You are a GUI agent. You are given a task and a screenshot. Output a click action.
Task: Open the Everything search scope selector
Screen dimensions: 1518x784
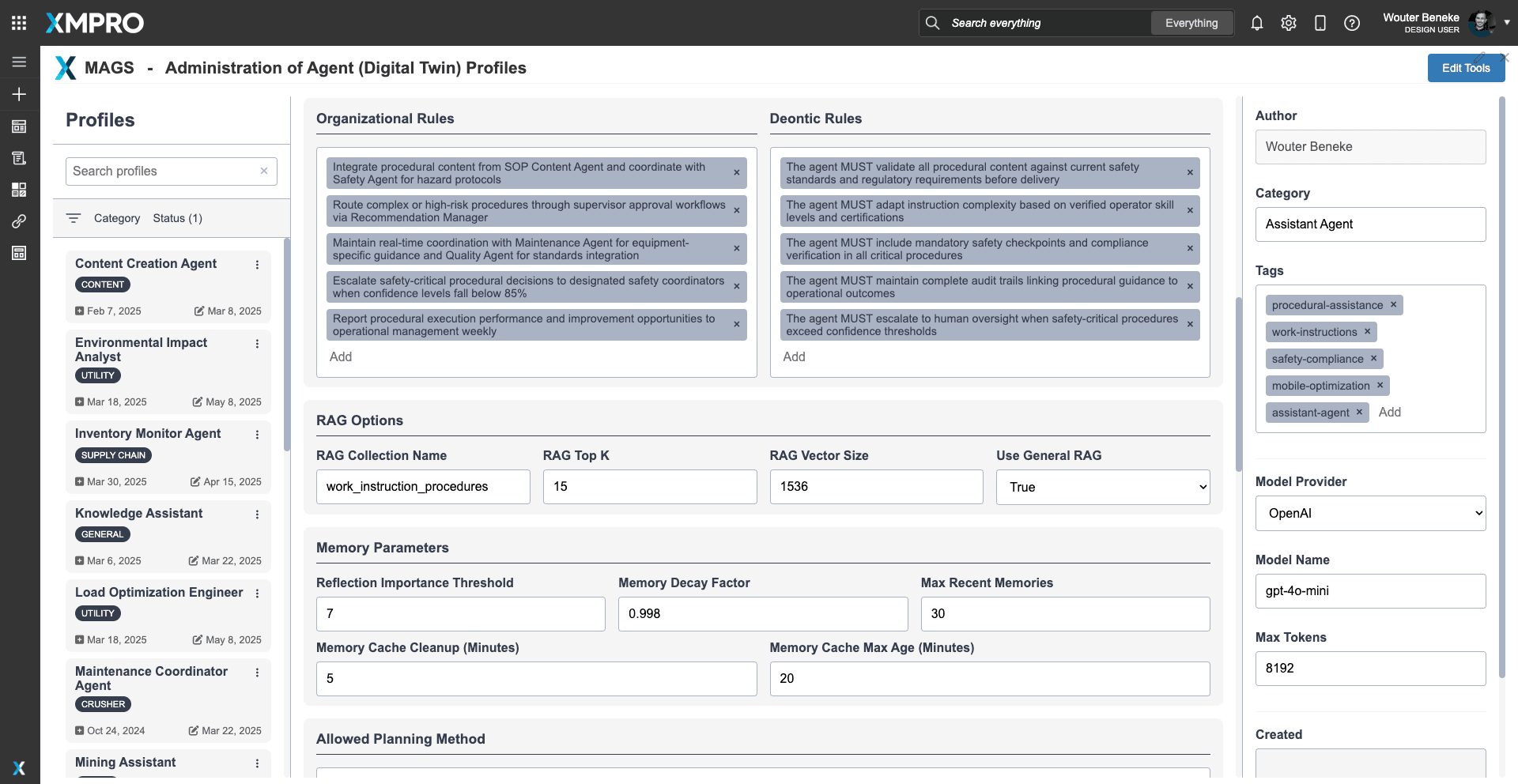coord(1191,23)
